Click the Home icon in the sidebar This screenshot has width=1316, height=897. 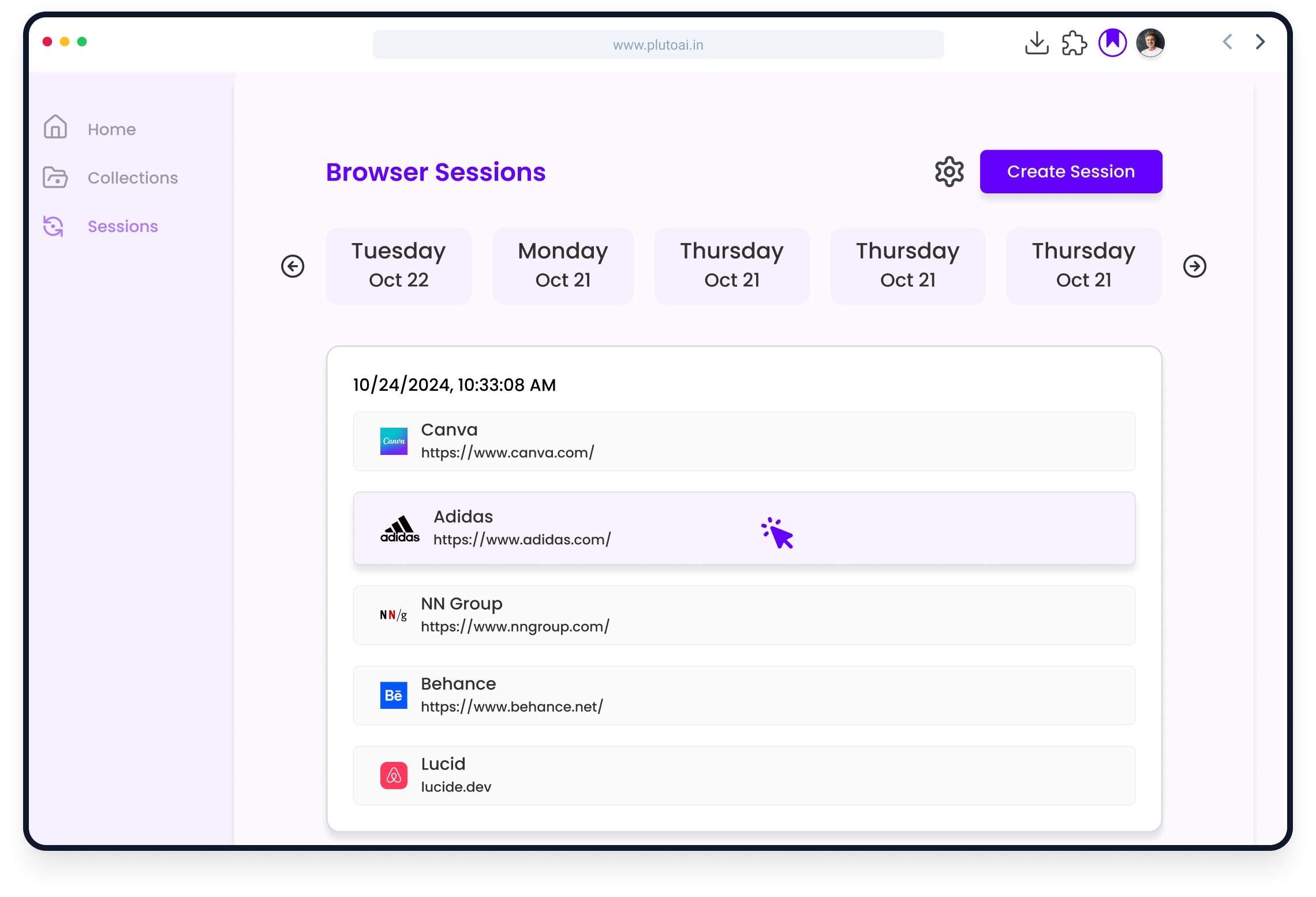click(55, 127)
